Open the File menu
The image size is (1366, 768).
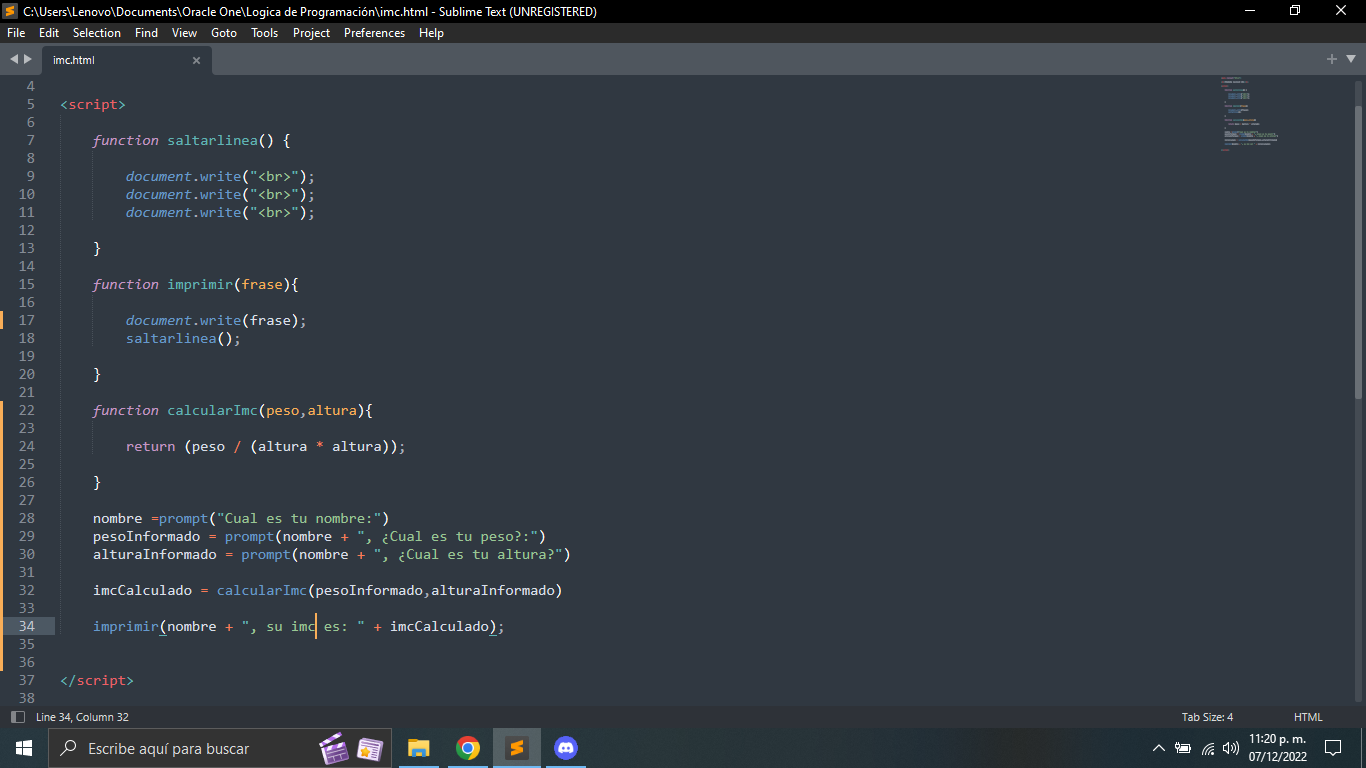(x=16, y=33)
